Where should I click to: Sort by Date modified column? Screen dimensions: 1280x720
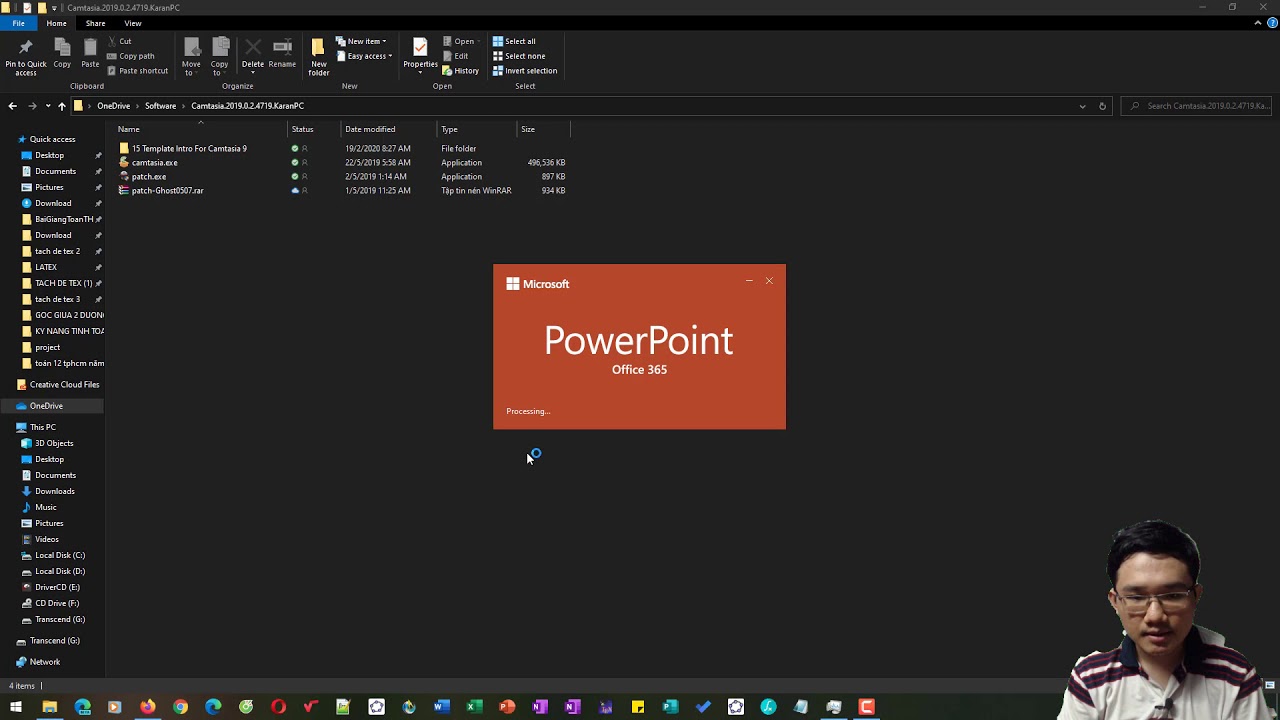click(x=370, y=129)
